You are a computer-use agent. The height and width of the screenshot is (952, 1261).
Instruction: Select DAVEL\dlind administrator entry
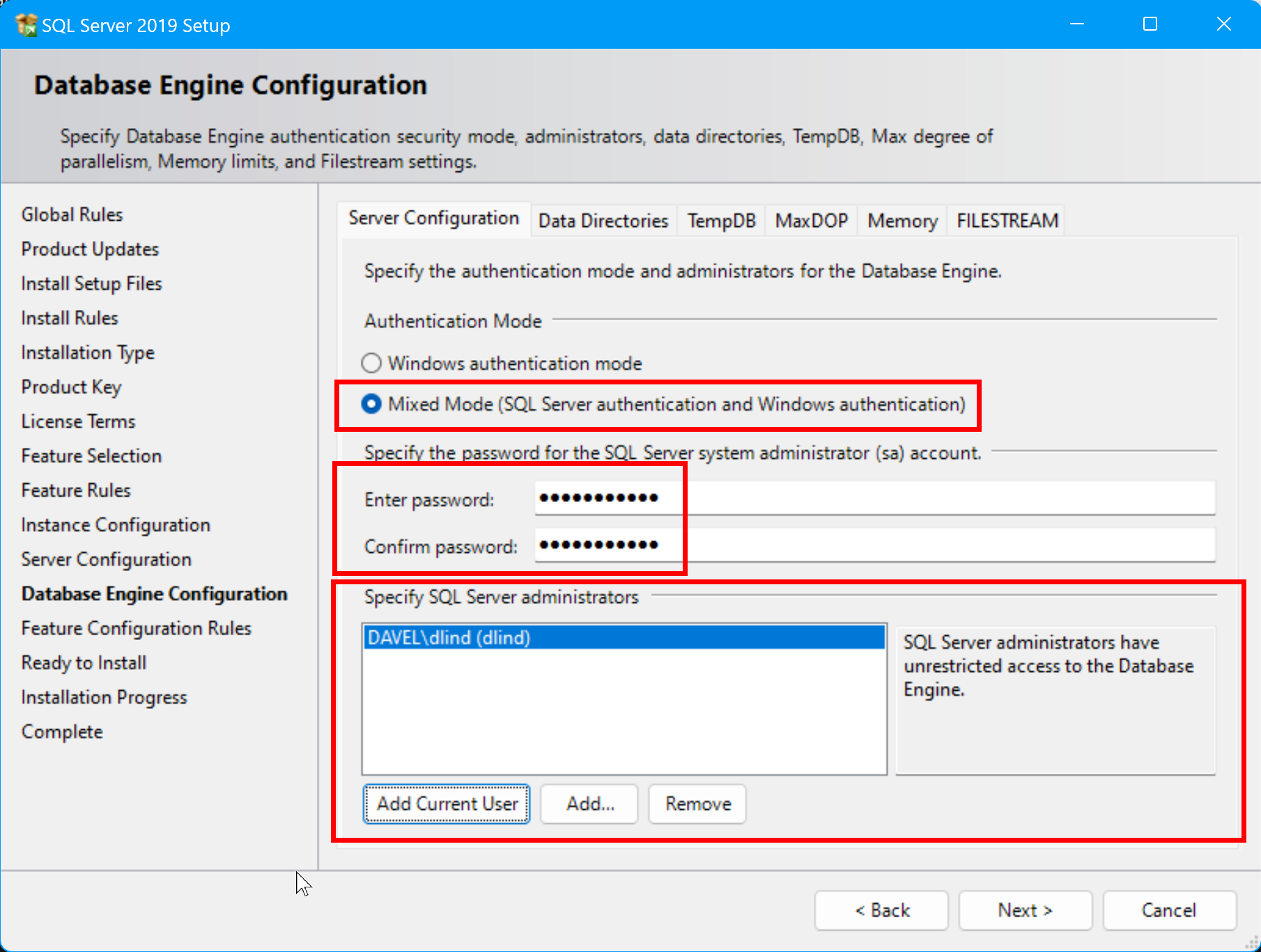[x=624, y=637]
